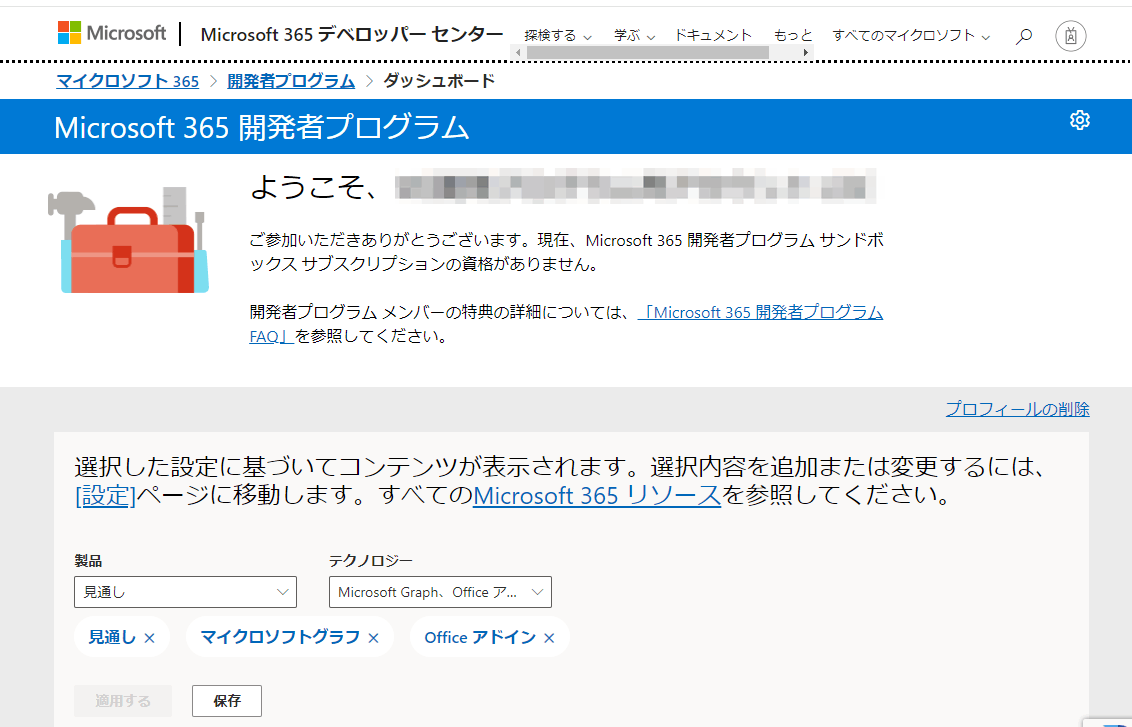Expand the 学ぶ navigation menu
This screenshot has width=1132, height=727.
coord(632,34)
